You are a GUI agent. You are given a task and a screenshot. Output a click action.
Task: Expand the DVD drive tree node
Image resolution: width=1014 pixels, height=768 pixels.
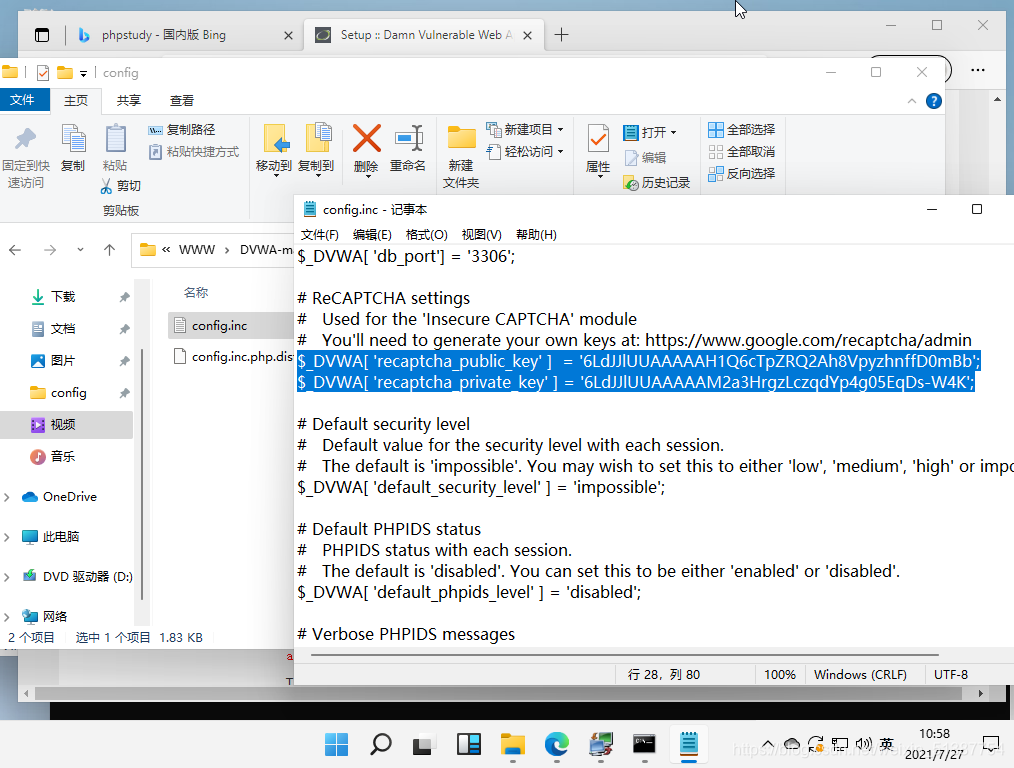tap(7, 577)
